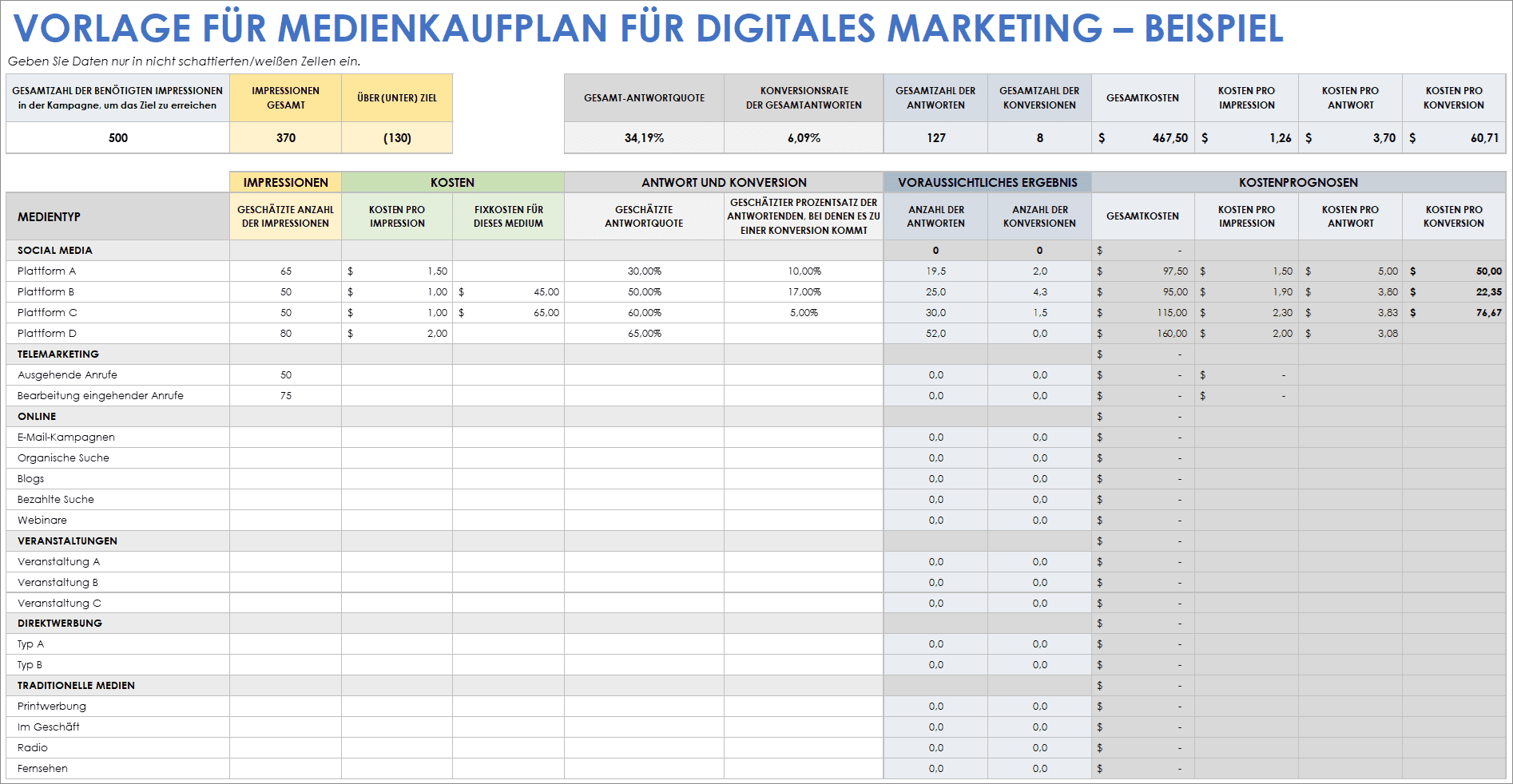Select Bearbeitung eingehender Anrufe impressions 75
This screenshot has height=784, width=1513.
(x=285, y=395)
